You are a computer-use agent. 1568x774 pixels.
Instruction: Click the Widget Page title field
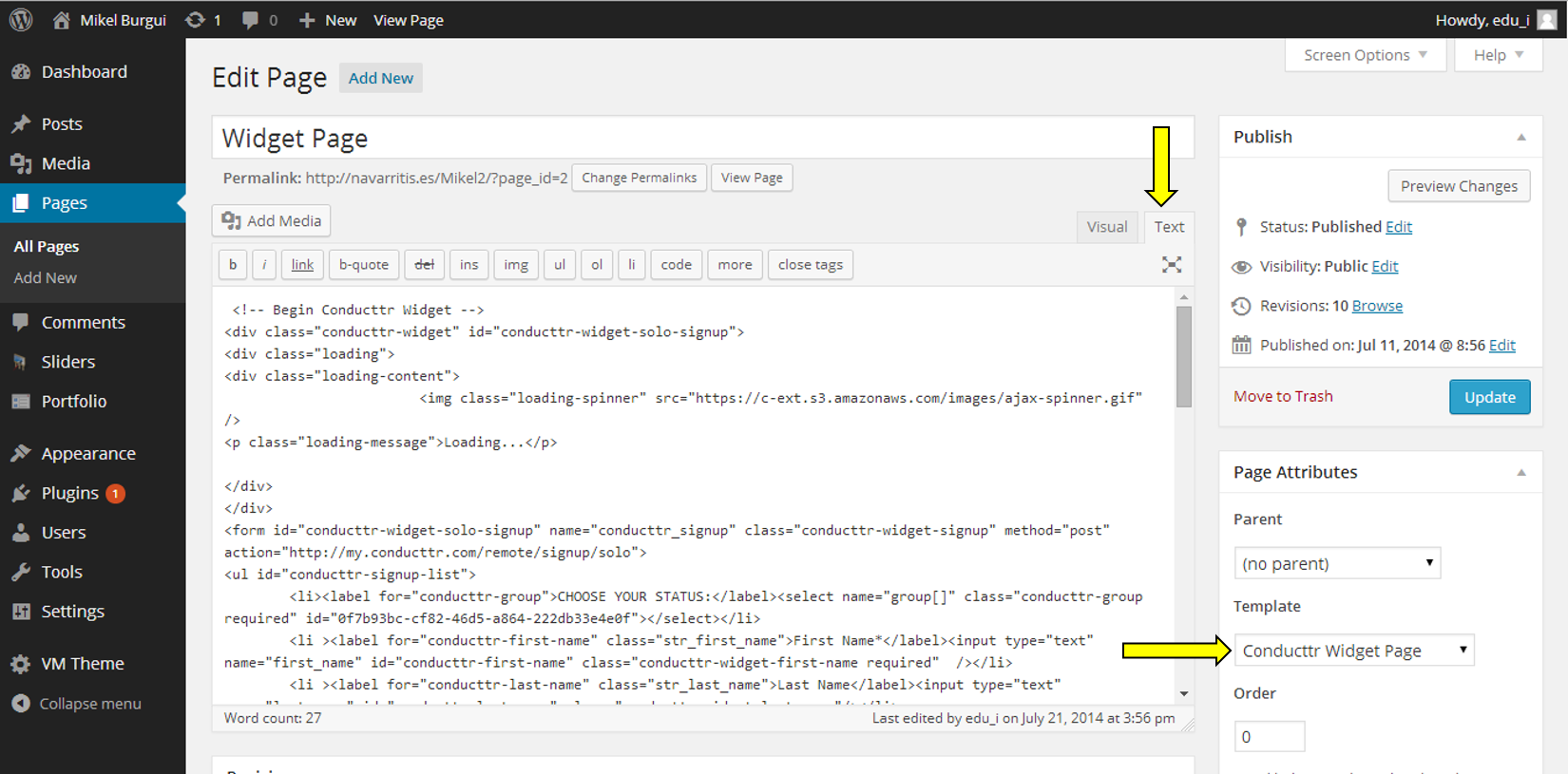[703, 139]
